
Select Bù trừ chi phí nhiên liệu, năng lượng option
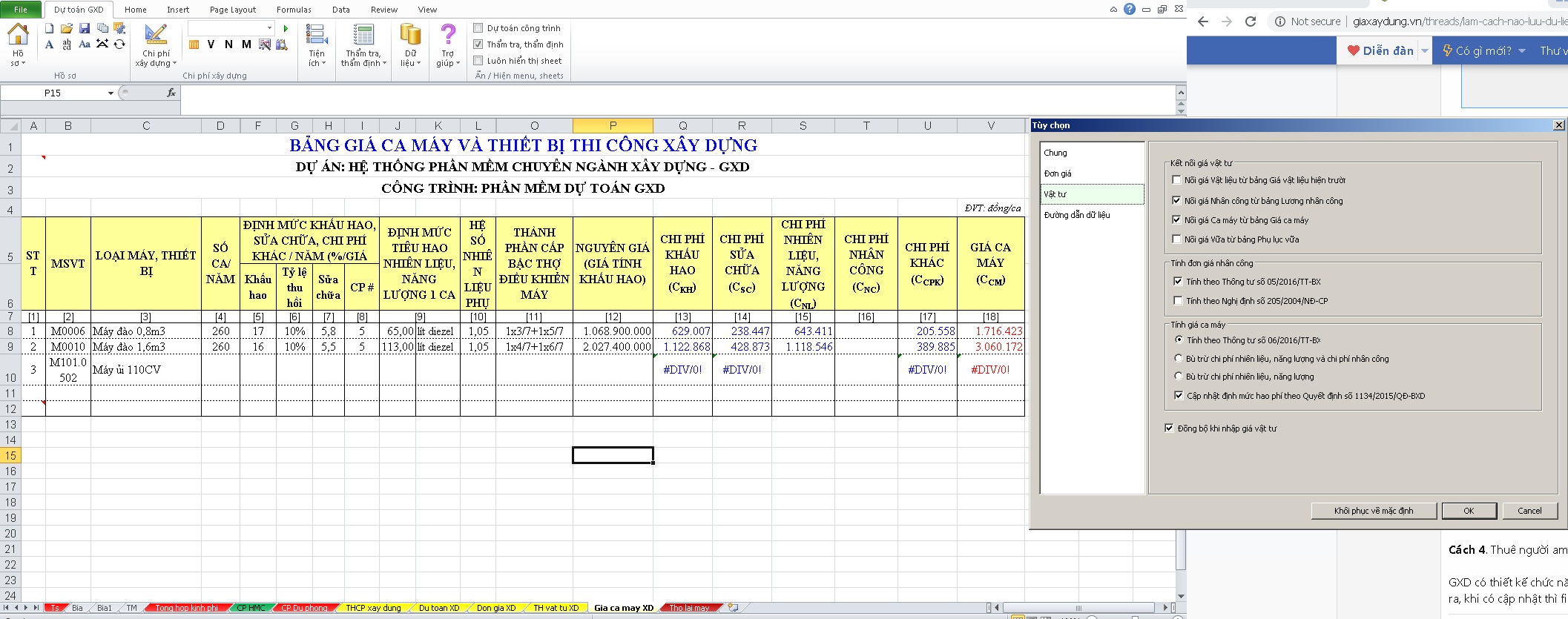1179,377
